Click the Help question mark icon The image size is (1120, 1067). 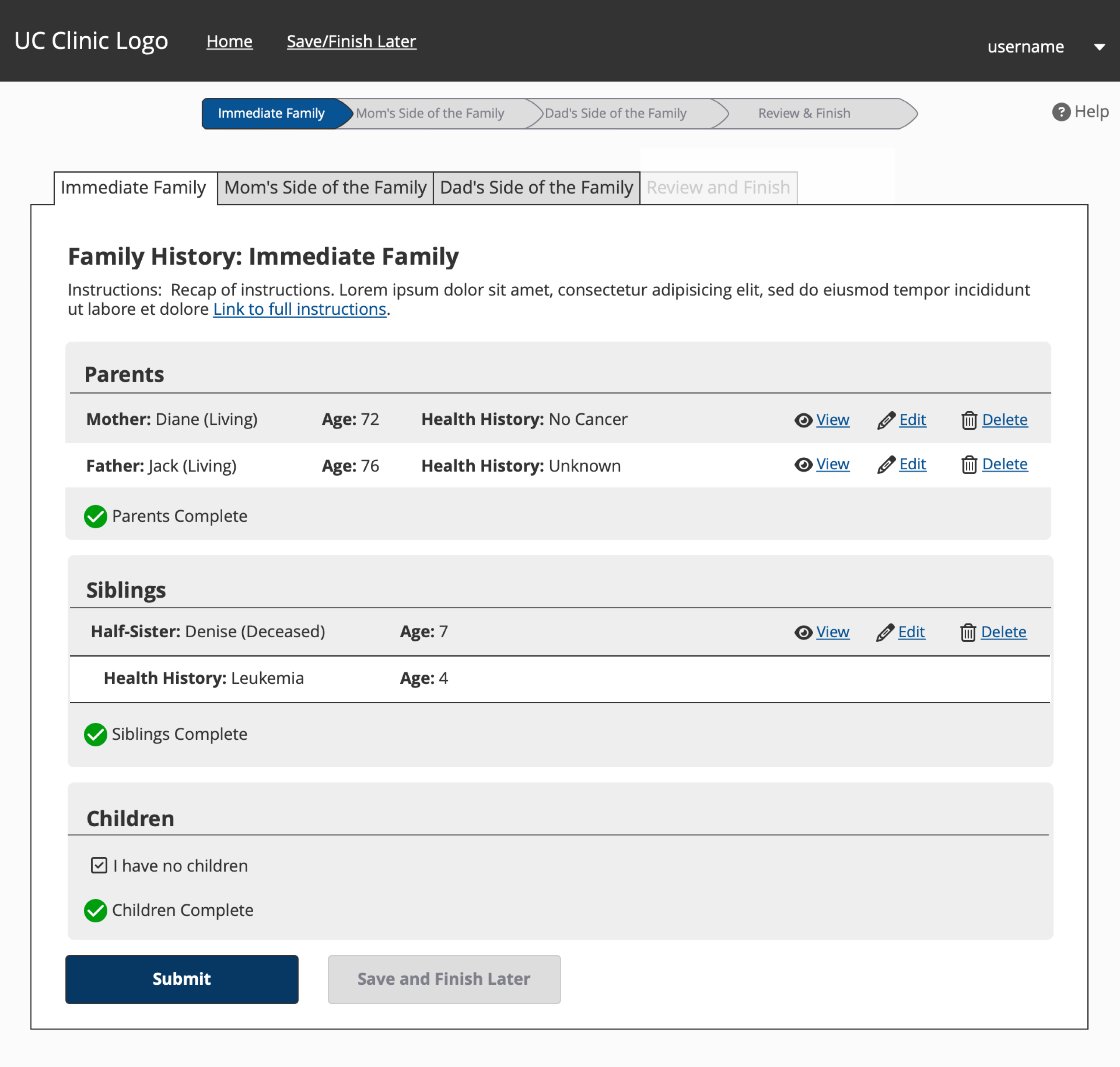(x=1061, y=112)
